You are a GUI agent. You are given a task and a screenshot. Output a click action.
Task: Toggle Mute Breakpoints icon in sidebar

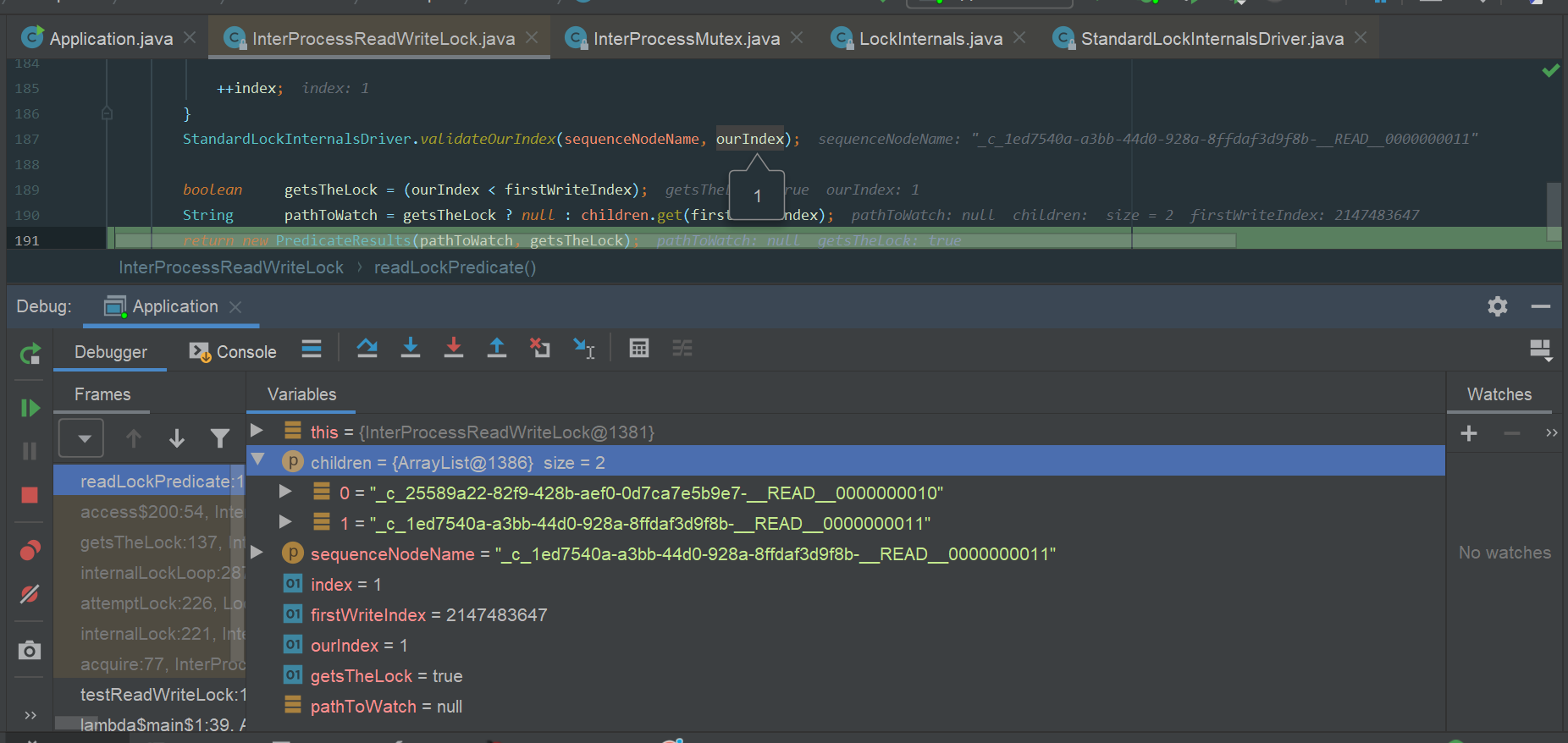point(30,594)
